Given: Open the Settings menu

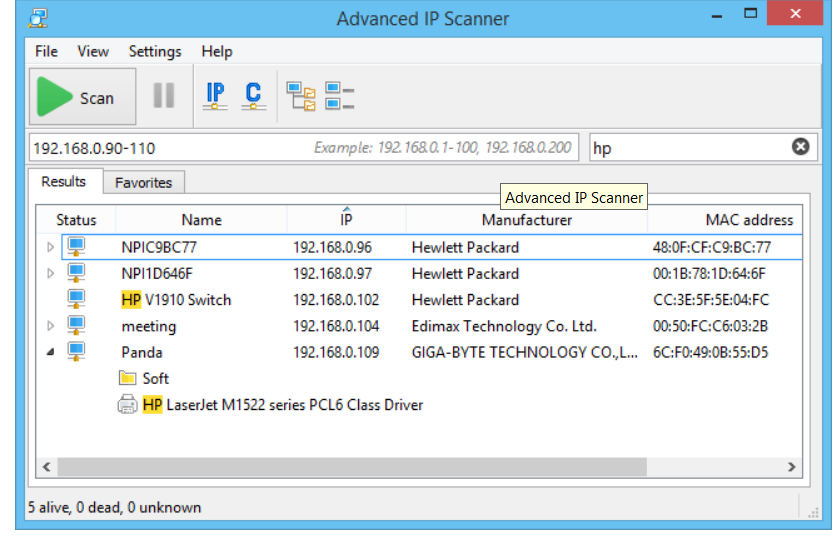Looking at the screenshot, I should 155,51.
